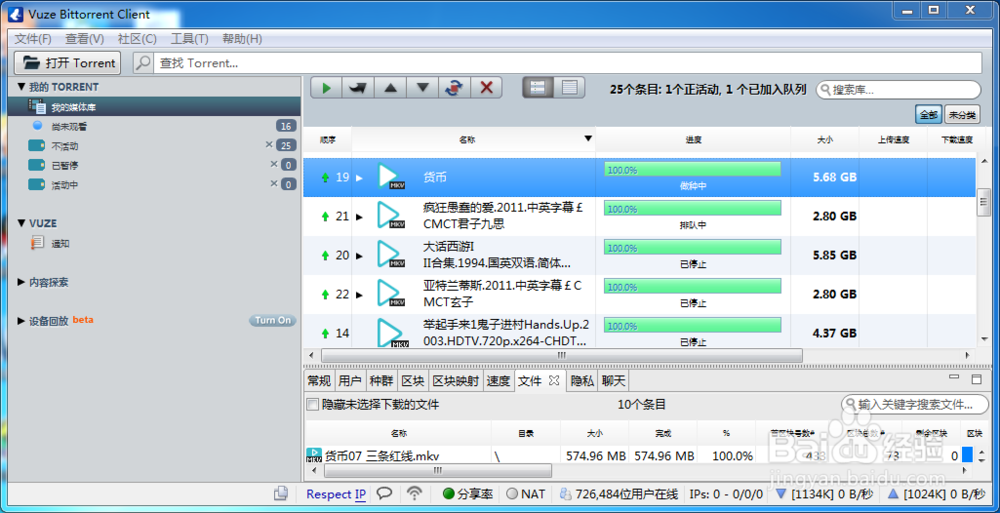The height and width of the screenshot is (513, 1000).
Task: Click the green start torrent toolbar icon
Action: pos(327,88)
